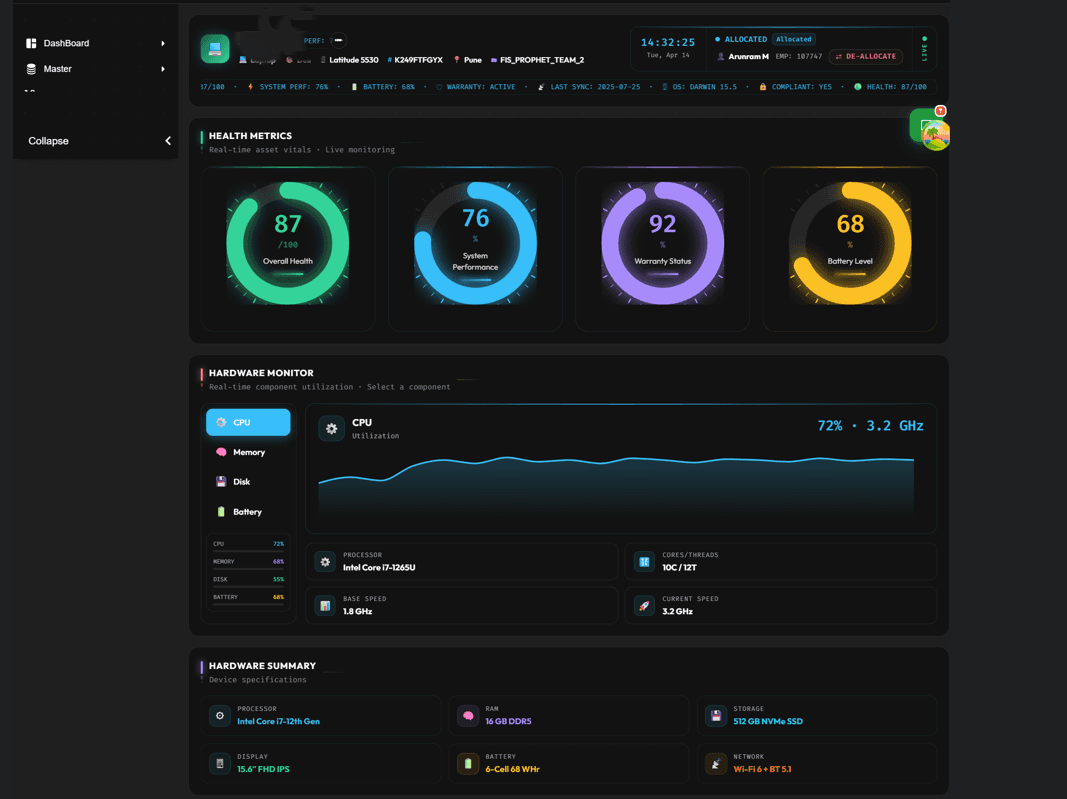
Task: Click the LIVE indicator strip
Action: [x=924, y=49]
